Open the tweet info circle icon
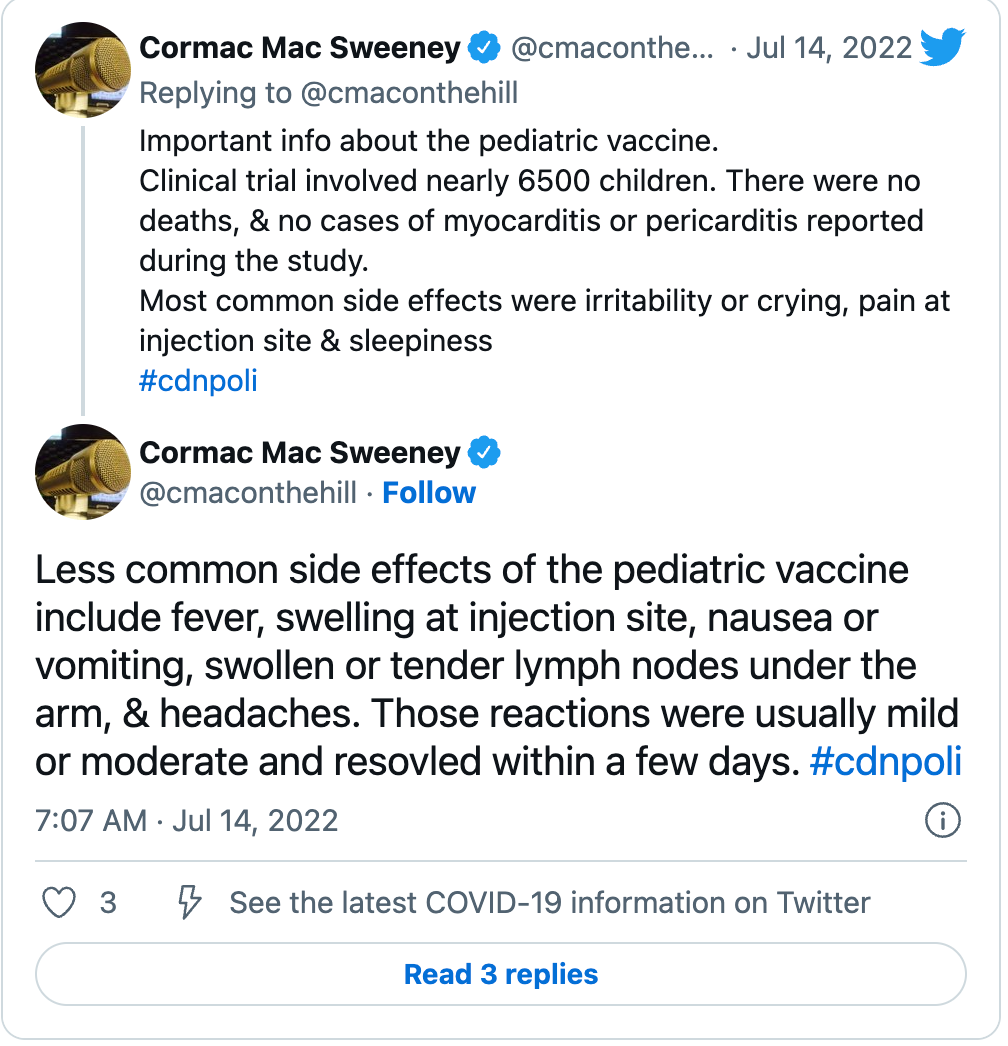Screen dimensions: 1008x1046 point(942,821)
